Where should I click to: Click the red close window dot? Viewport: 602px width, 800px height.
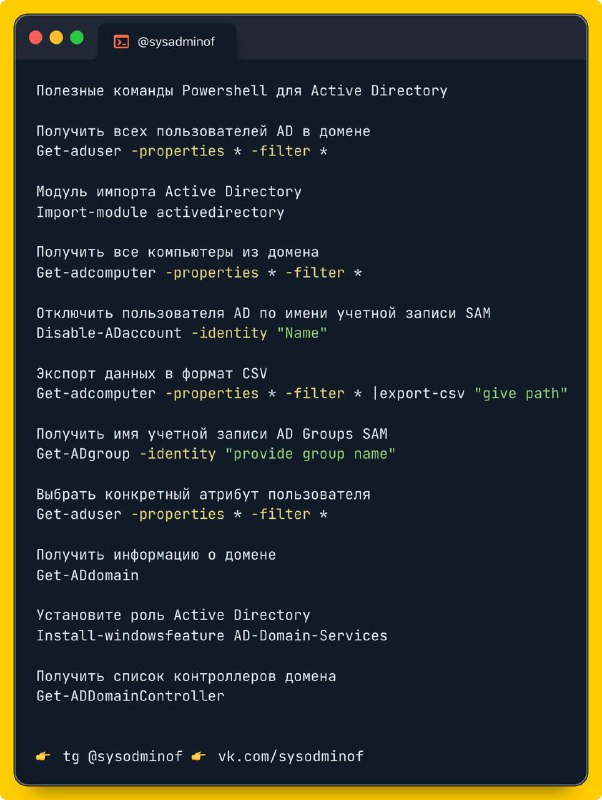click(36, 37)
